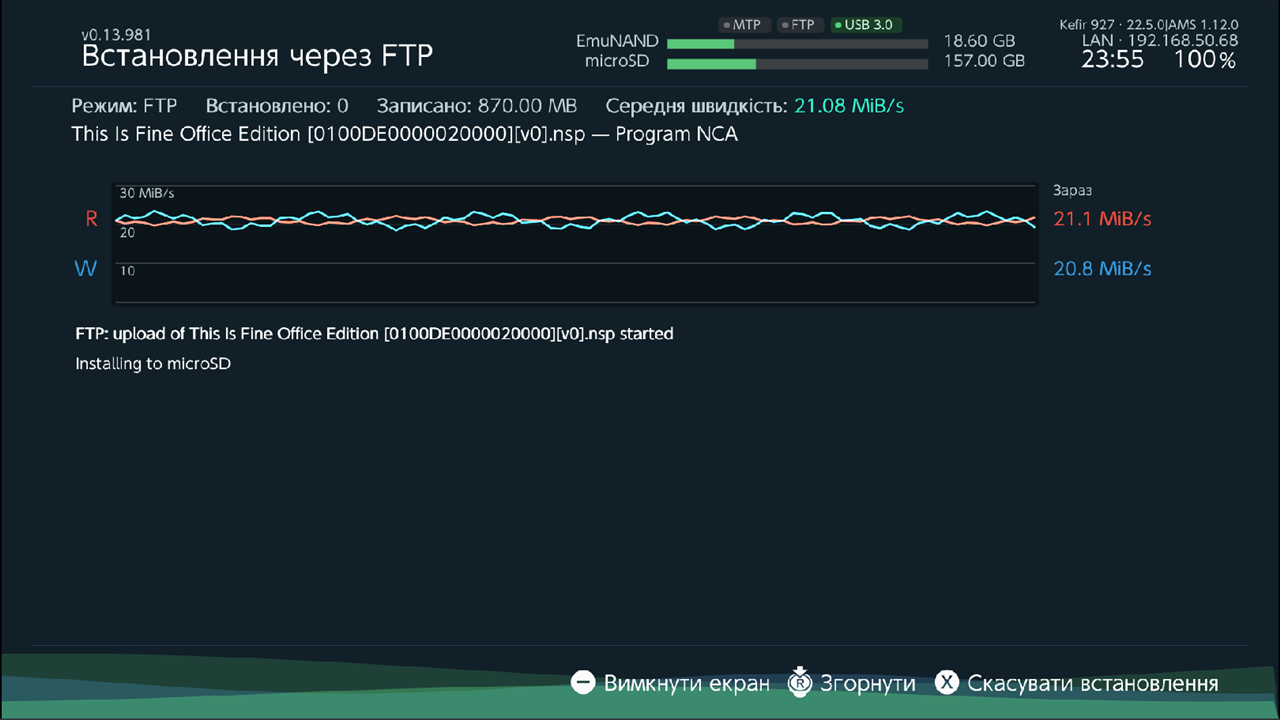Click the 157.00 GB free space value
Image resolution: width=1280 pixels, height=720 pixels.
[984, 61]
